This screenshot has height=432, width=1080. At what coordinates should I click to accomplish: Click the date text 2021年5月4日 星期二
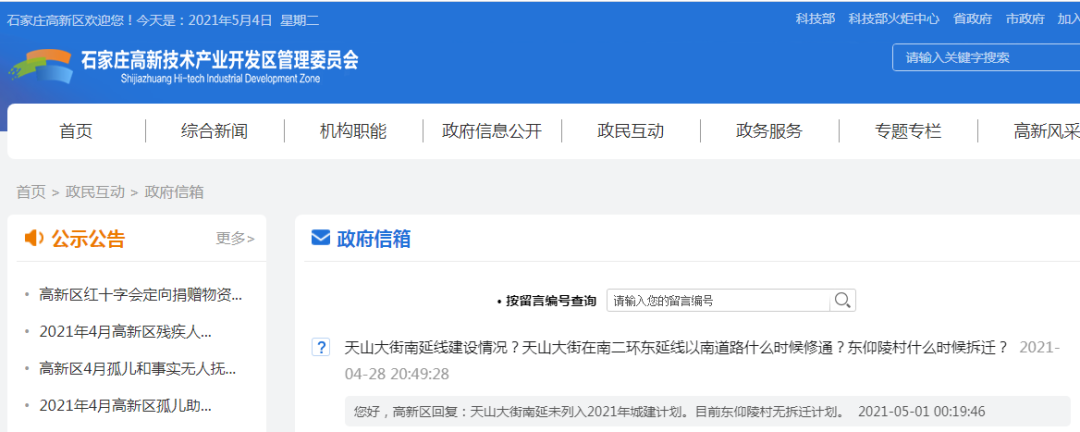click(x=253, y=20)
